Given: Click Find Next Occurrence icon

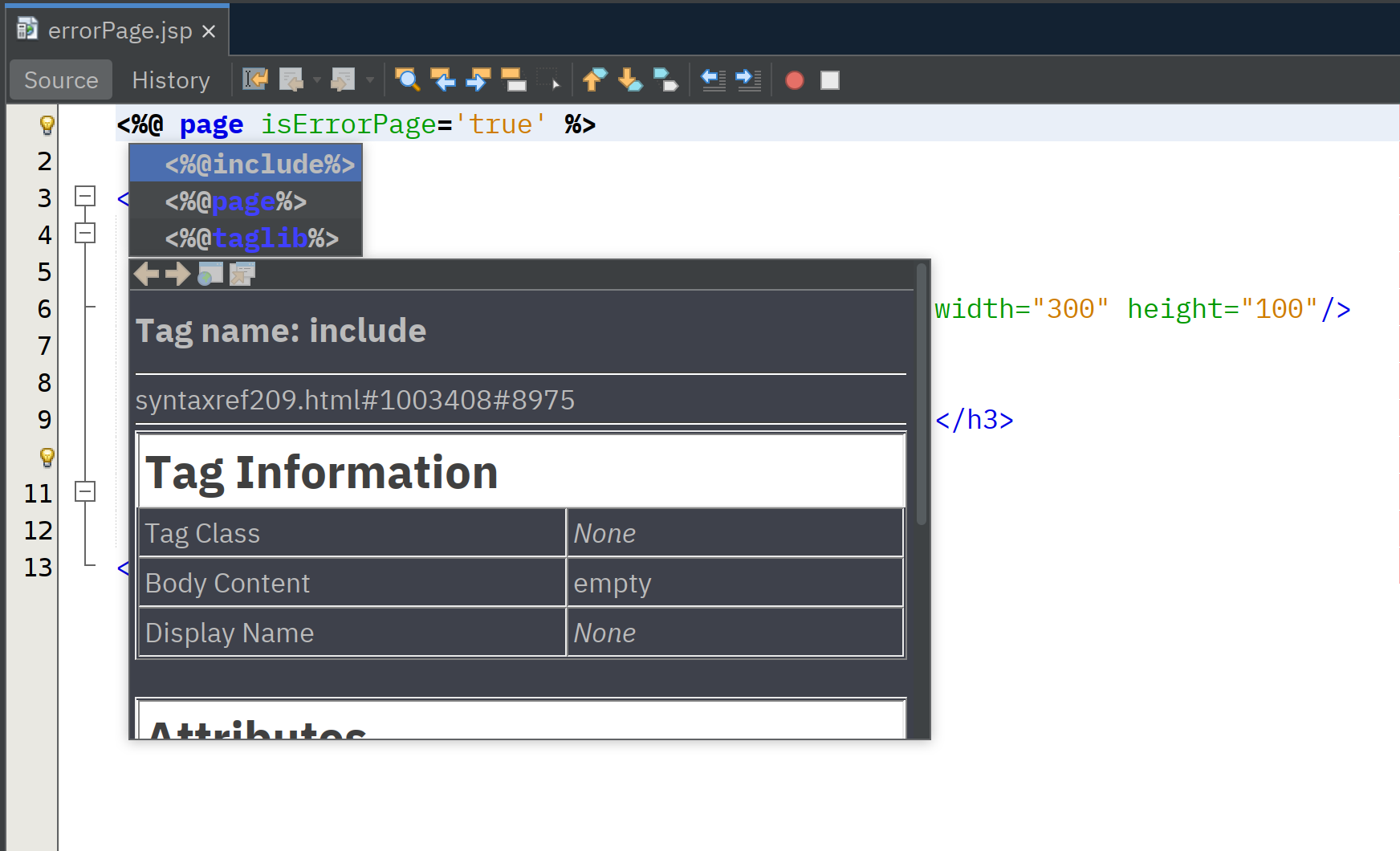Looking at the screenshot, I should click(478, 79).
